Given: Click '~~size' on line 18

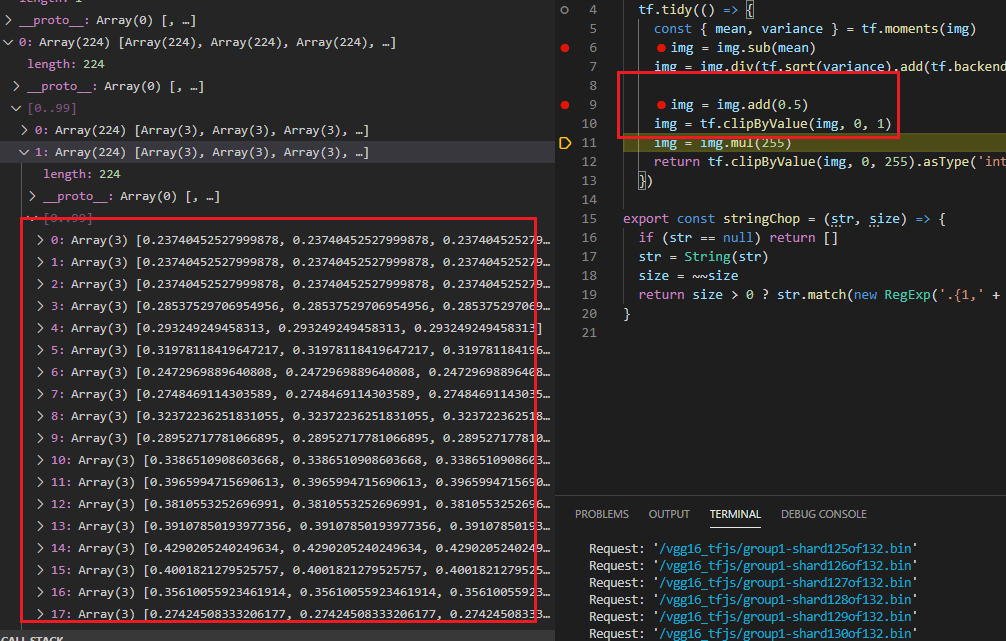Looking at the screenshot, I should [x=715, y=276].
